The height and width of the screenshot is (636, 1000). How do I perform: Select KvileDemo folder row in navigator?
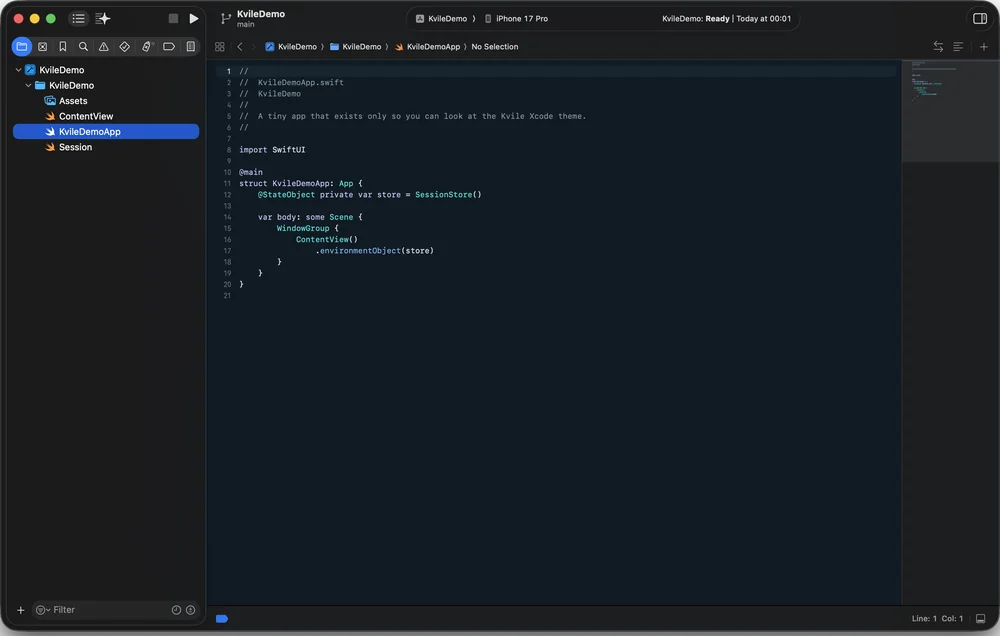click(106, 85)
